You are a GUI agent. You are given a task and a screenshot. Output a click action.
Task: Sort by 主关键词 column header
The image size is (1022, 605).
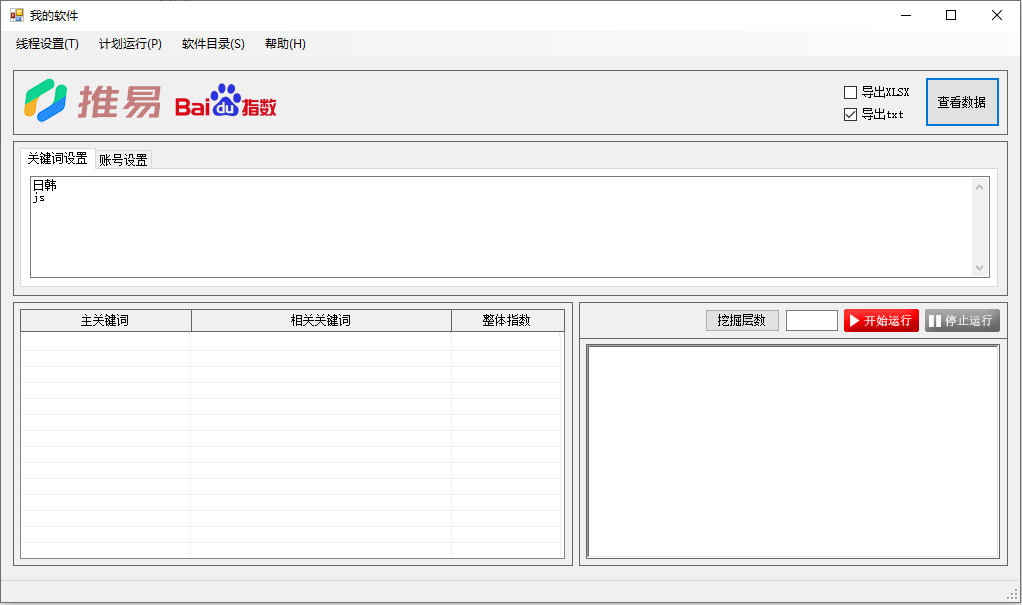tap(105, 320)
